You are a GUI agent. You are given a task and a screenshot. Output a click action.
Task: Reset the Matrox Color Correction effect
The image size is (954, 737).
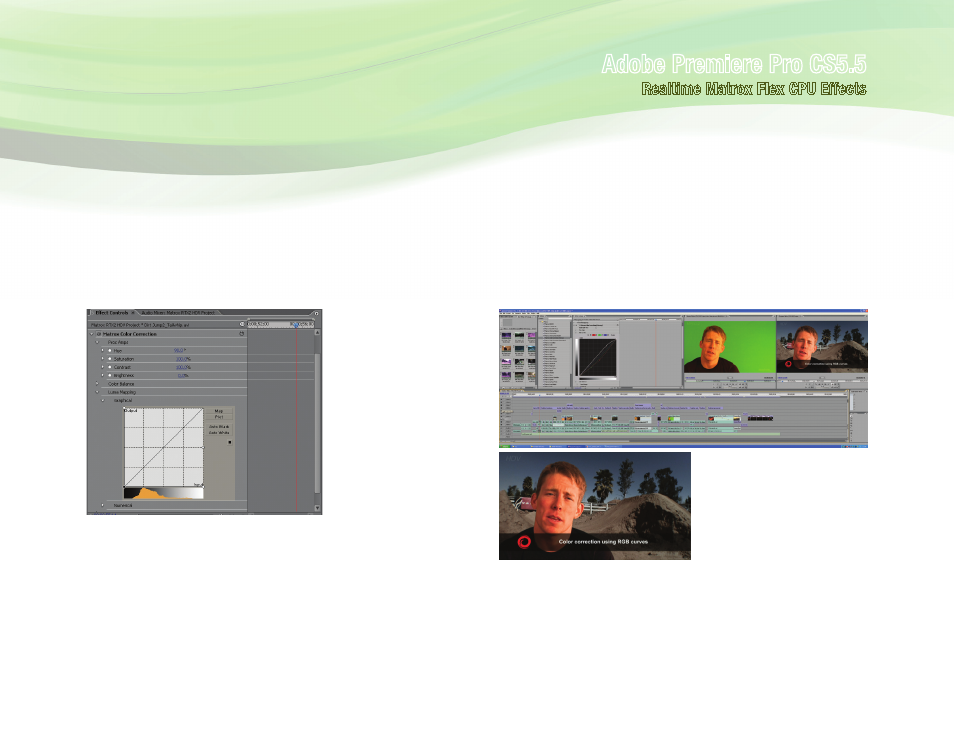point(242,334)
